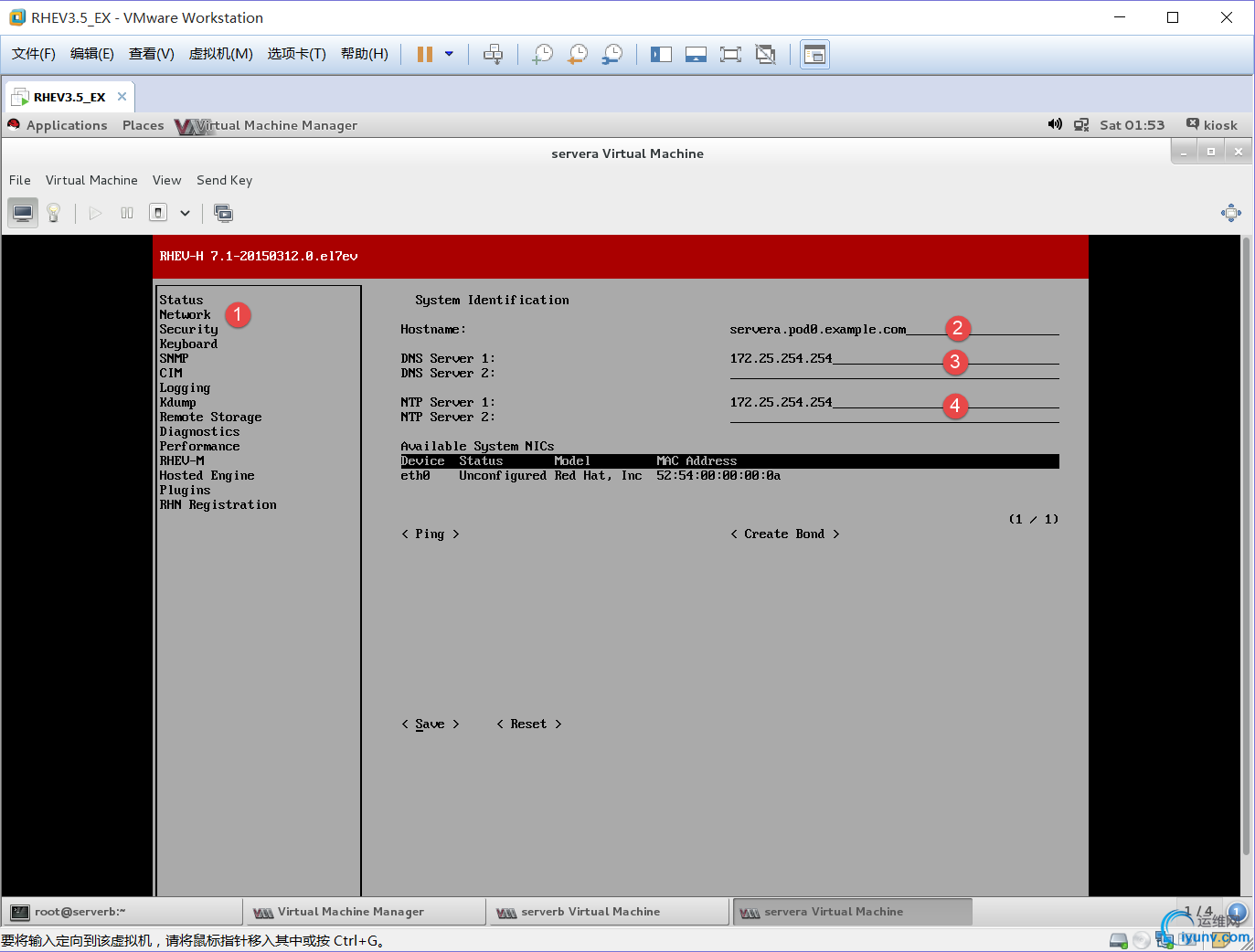
Task: Click the send Ctrl+Alt+Del icon in VMware
Action: pyautogui.click(x=493, y=55)
